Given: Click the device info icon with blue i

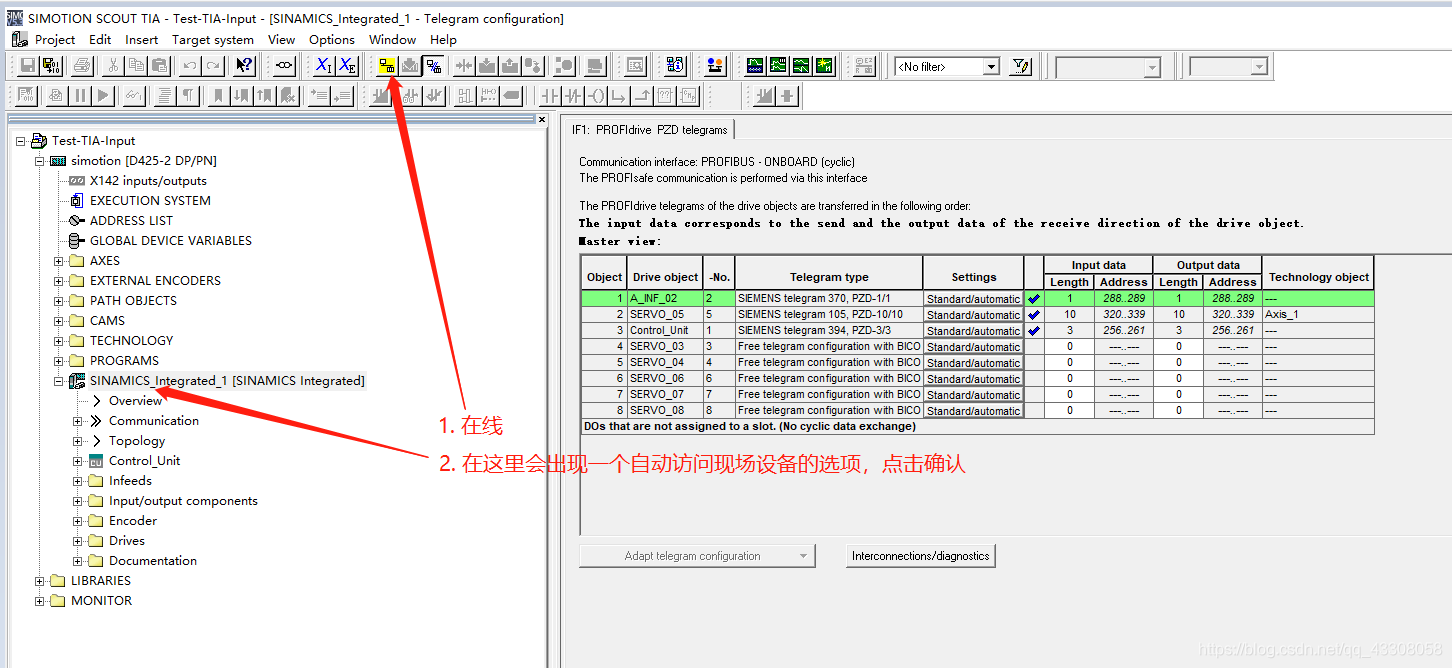Looking at the screenshot, I should [675, 66].
